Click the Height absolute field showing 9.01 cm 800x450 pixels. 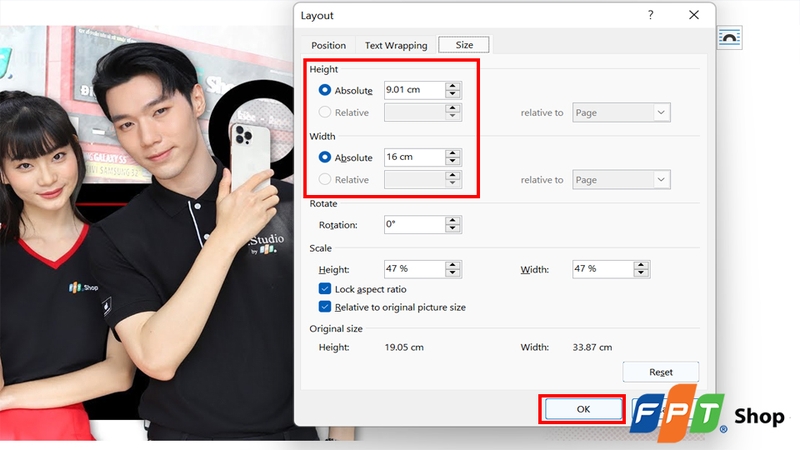click(x=414, y=90)
